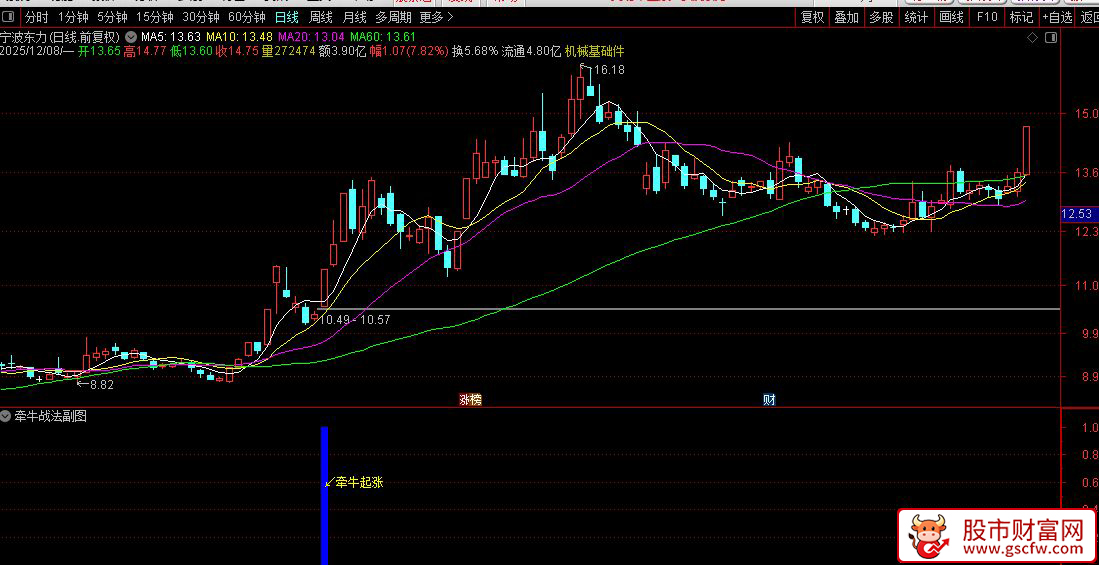The height and width of the screenshot is (565, 1099).
Task: Open the 统计 statistics tool
Action: coord(916,18)
